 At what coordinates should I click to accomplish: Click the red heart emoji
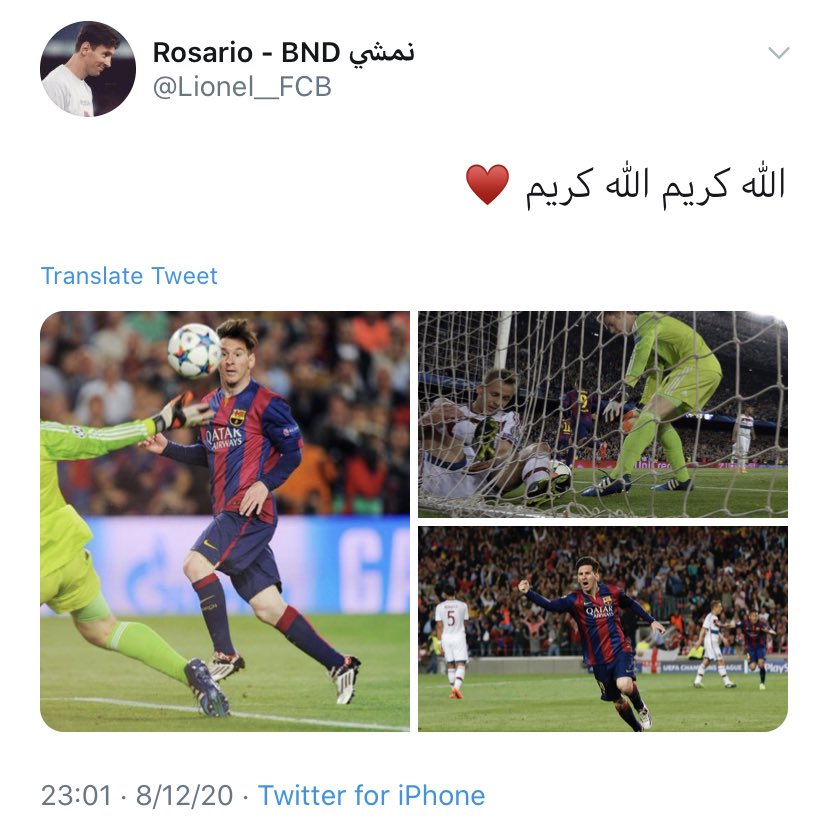click(x=487, y=184)
